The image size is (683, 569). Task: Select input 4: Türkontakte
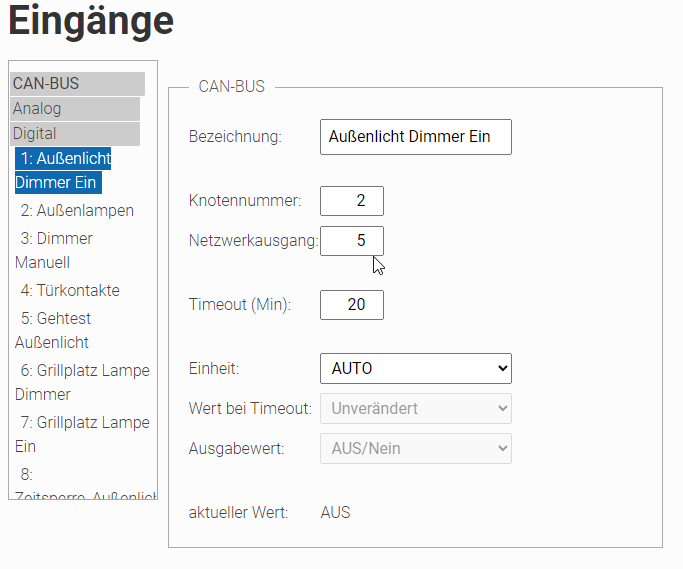point(70,291)
